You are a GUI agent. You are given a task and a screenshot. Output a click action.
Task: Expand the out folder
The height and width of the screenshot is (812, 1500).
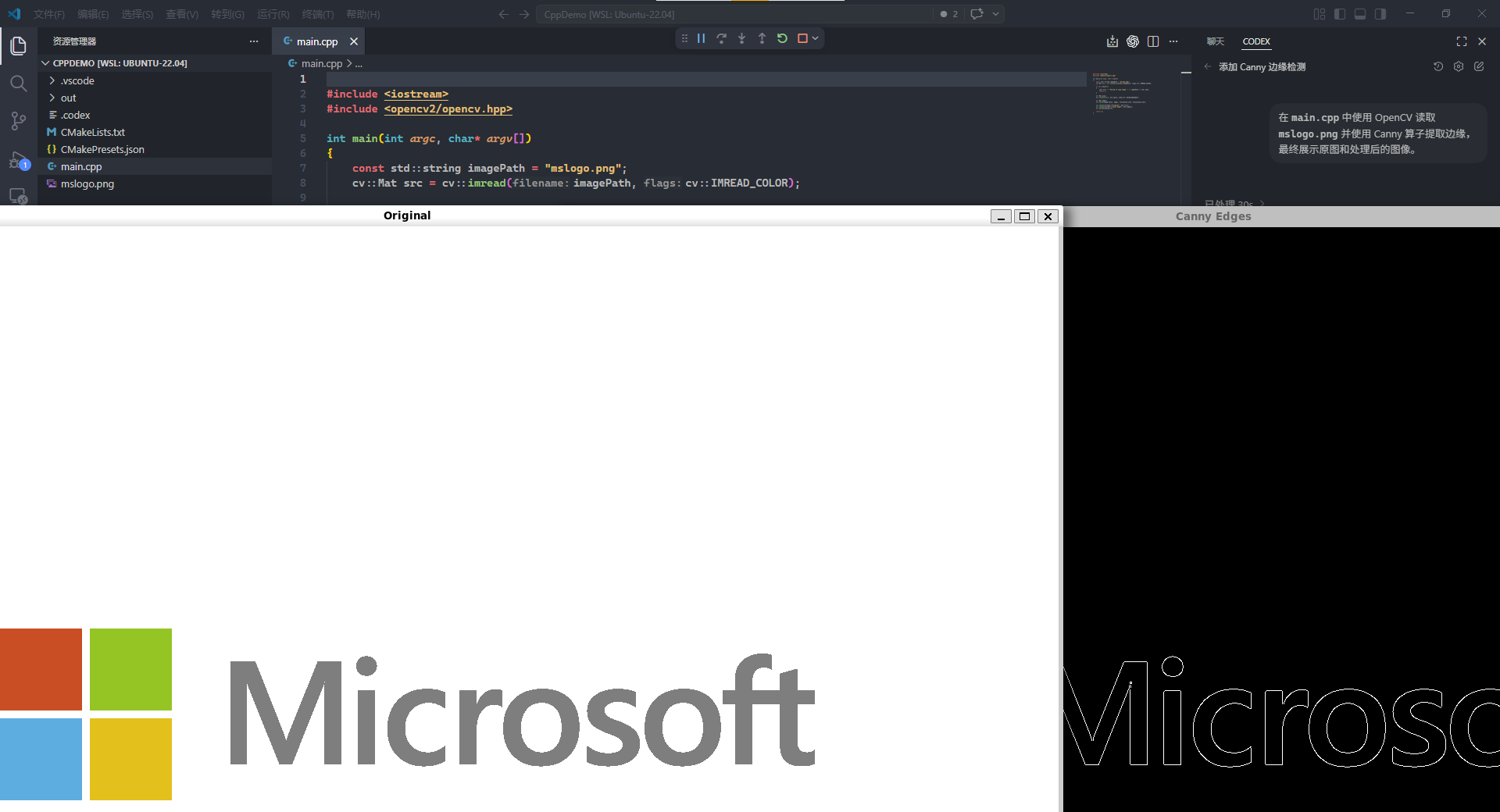69,98
